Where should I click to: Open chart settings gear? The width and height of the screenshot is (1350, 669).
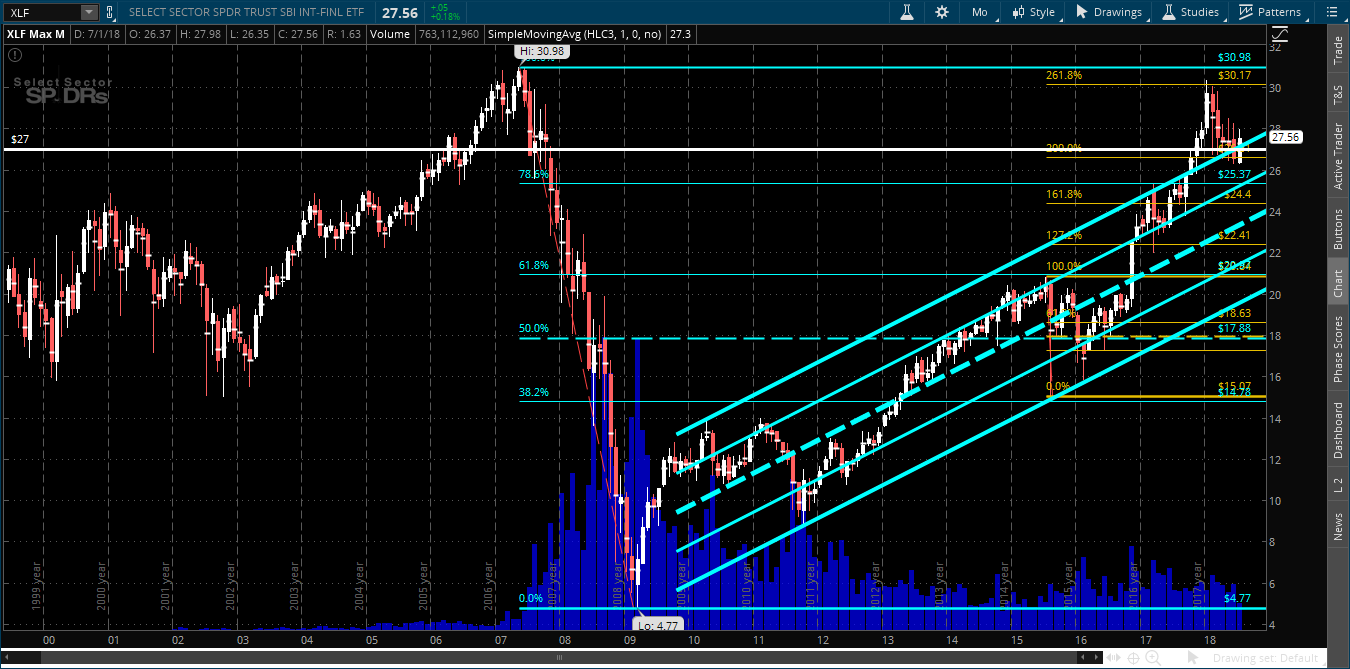coord(941,12)
